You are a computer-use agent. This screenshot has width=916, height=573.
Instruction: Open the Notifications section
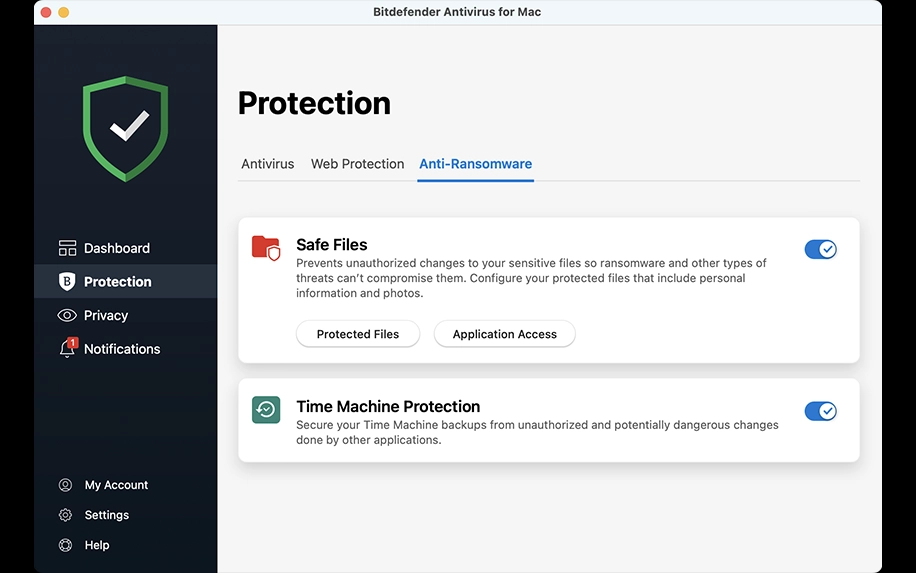click(126, 349)
